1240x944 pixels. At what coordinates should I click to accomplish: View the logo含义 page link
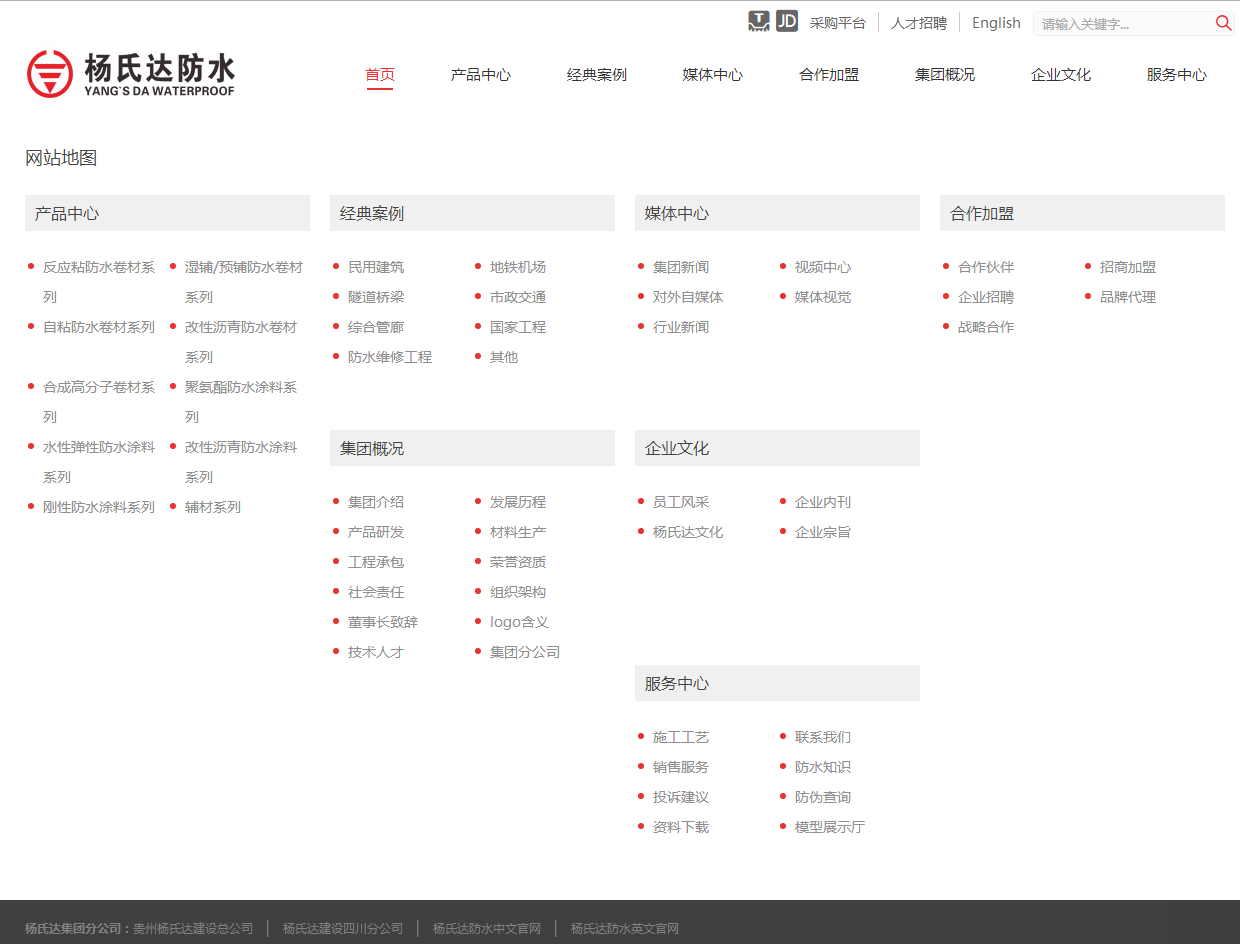(519, 622)
